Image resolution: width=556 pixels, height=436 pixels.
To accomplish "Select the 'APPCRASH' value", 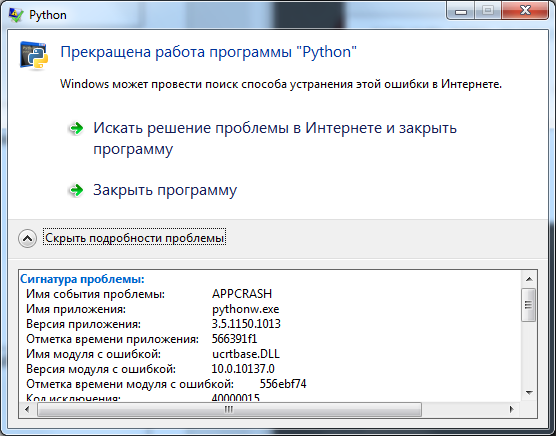I will coord(242,294).
